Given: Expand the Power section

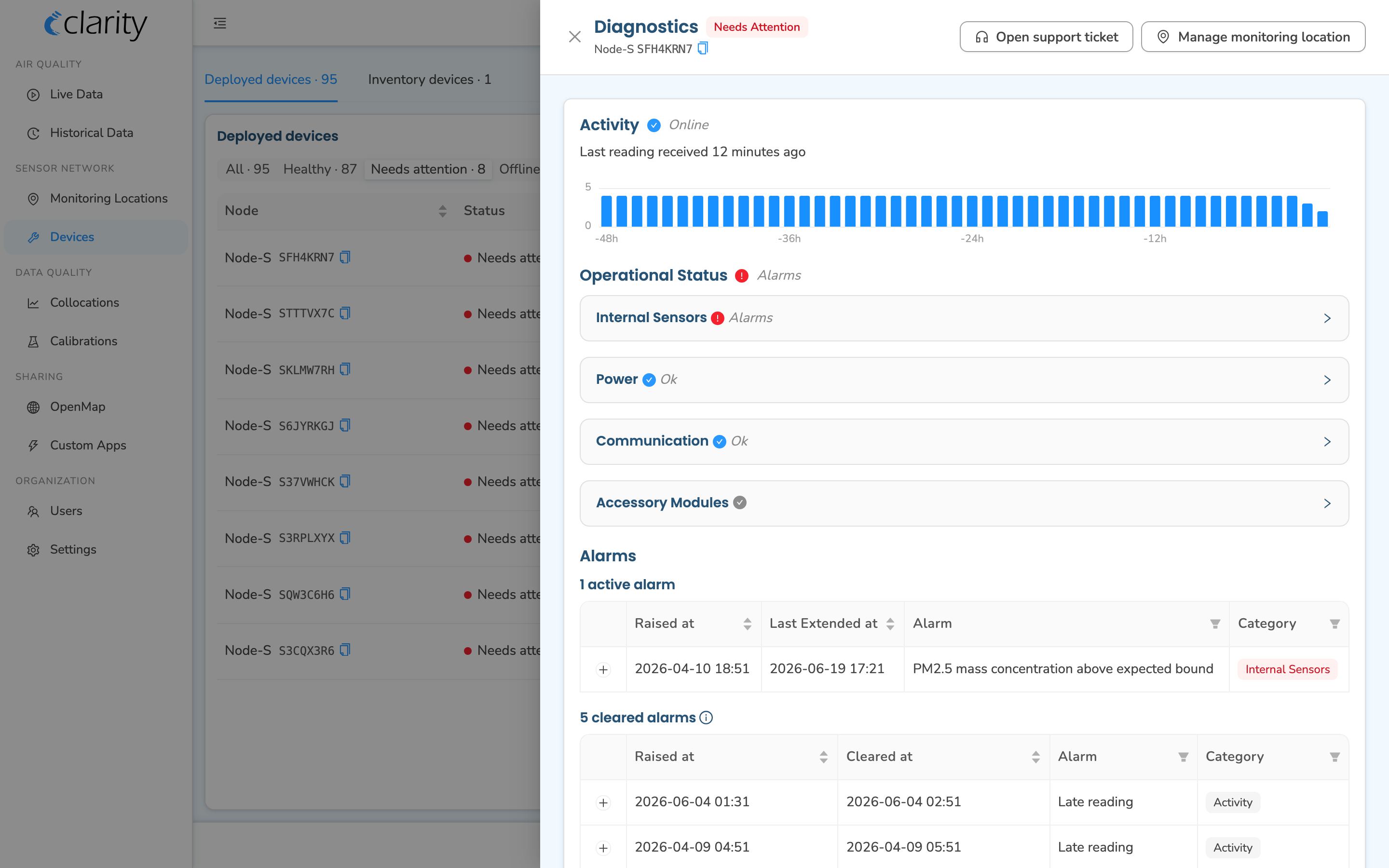Looking at the screenshot, I should coord(964,380).
